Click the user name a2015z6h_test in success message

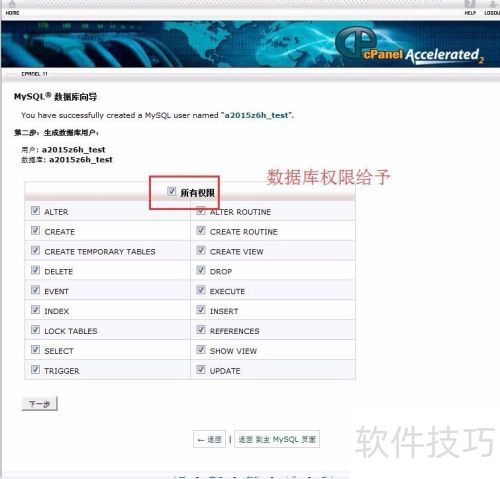(256, 115)
